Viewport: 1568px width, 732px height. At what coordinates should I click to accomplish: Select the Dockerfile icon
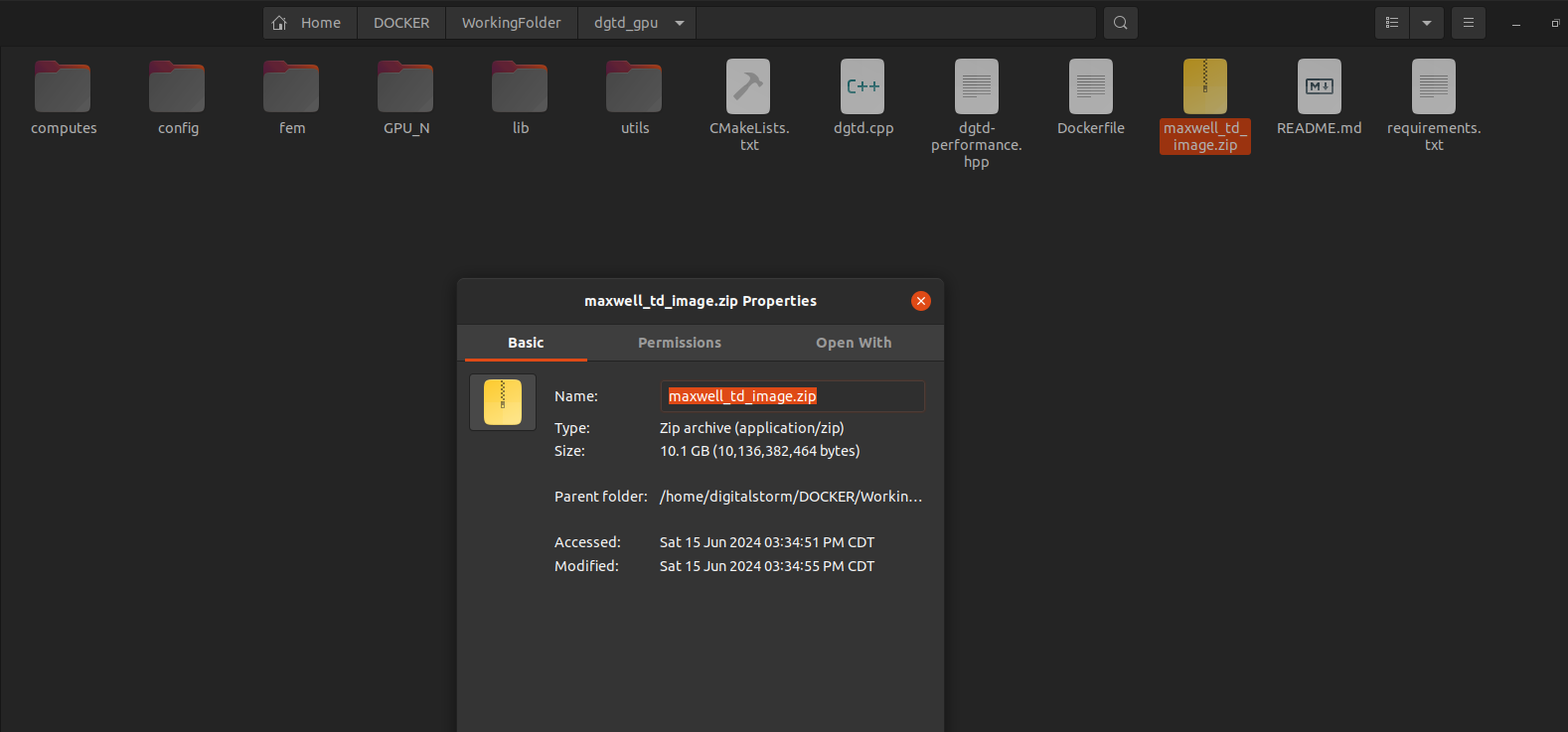click(1090, 87)
